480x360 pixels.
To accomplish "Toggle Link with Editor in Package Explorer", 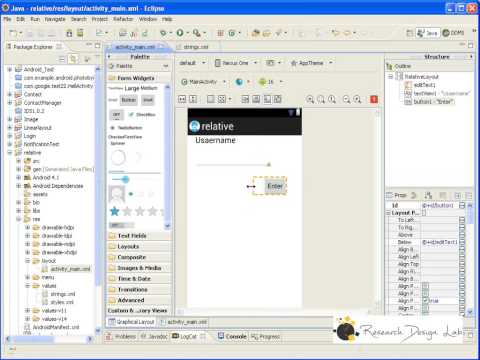I will point(73,59).
